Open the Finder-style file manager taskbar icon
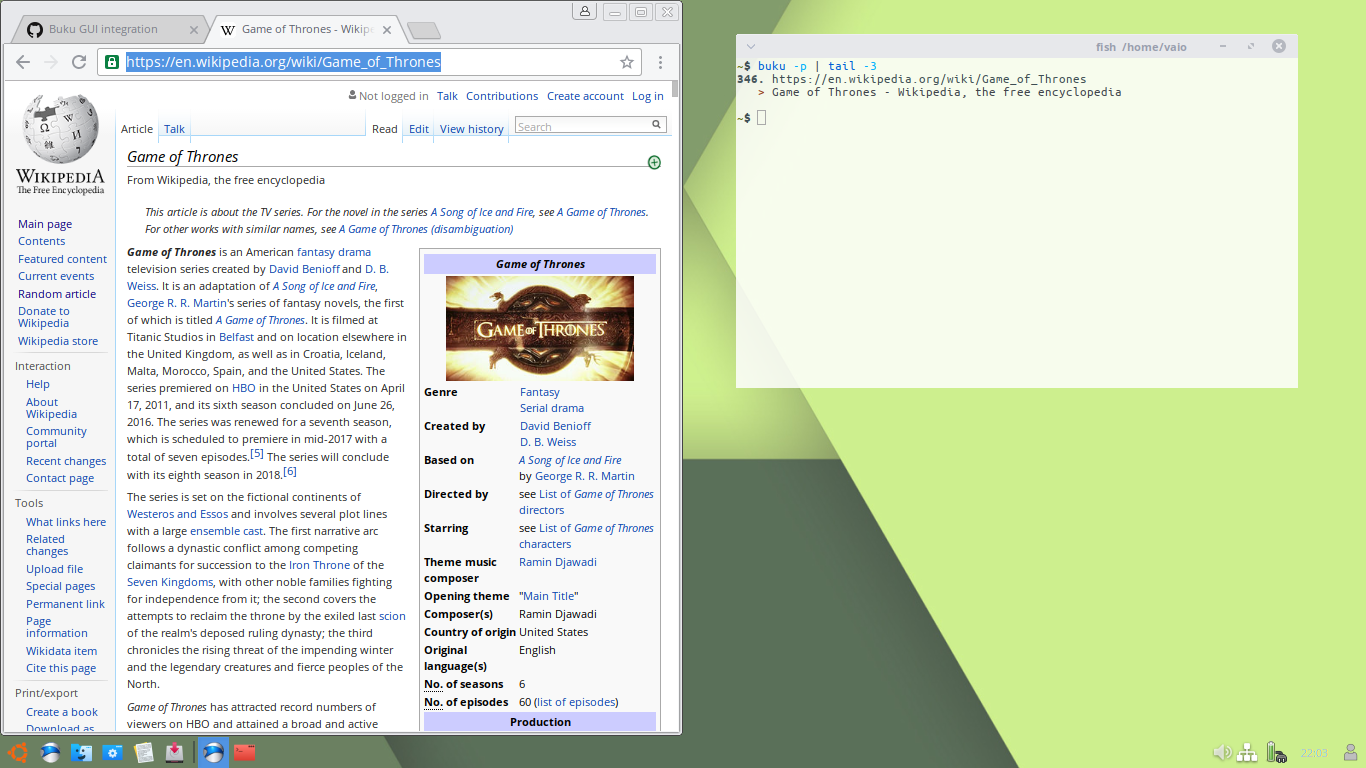 click(81, 752)
